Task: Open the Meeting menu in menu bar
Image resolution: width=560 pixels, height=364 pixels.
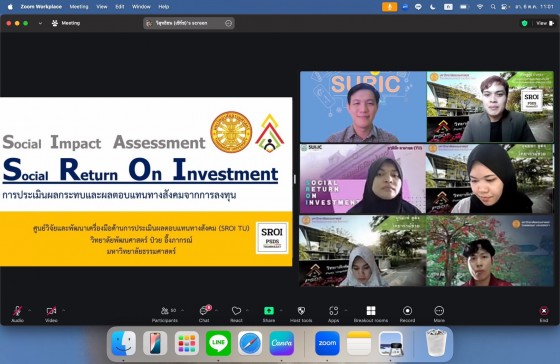Action: [79, 6]
